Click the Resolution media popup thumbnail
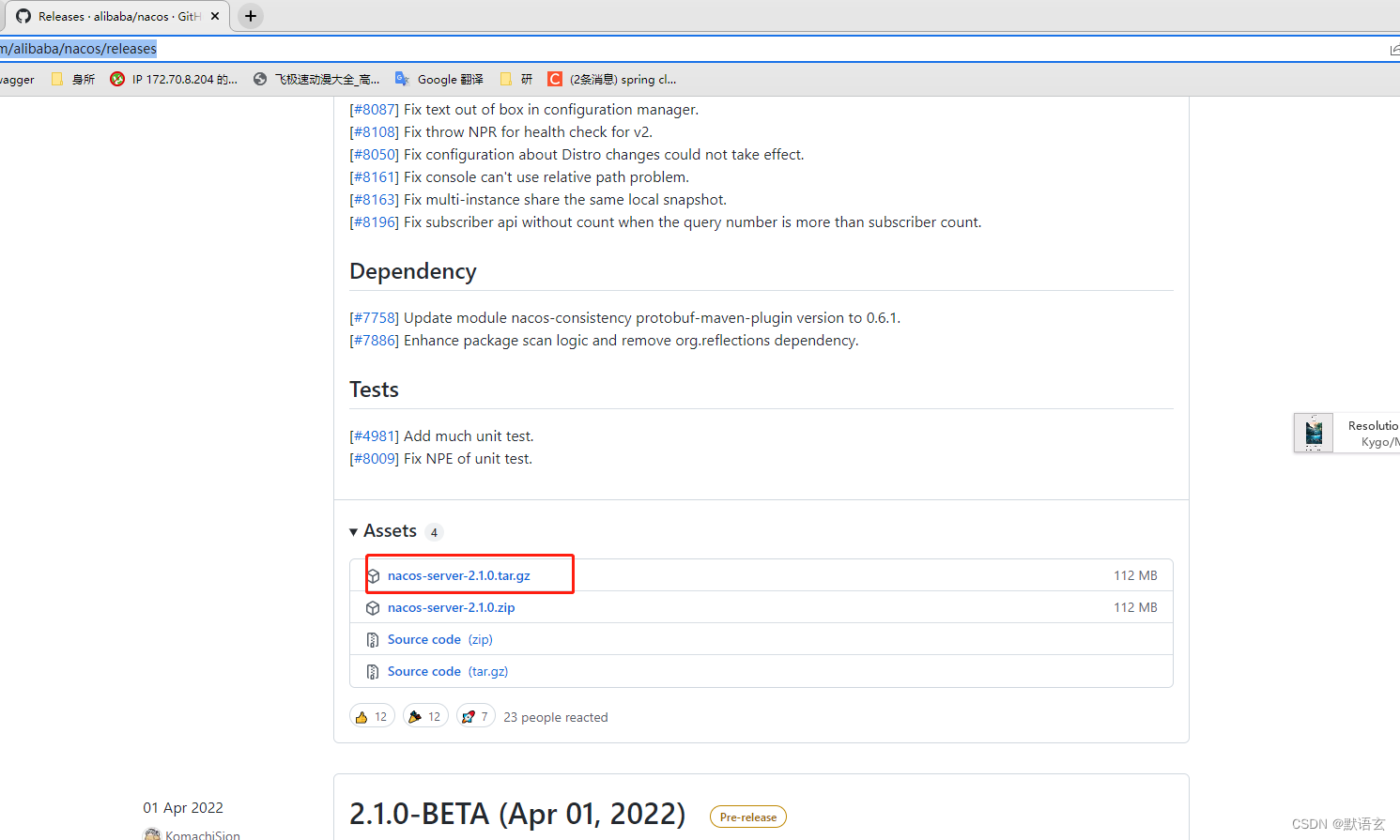The height and width of the screenshot is (840, 1400). [1314, 433]
